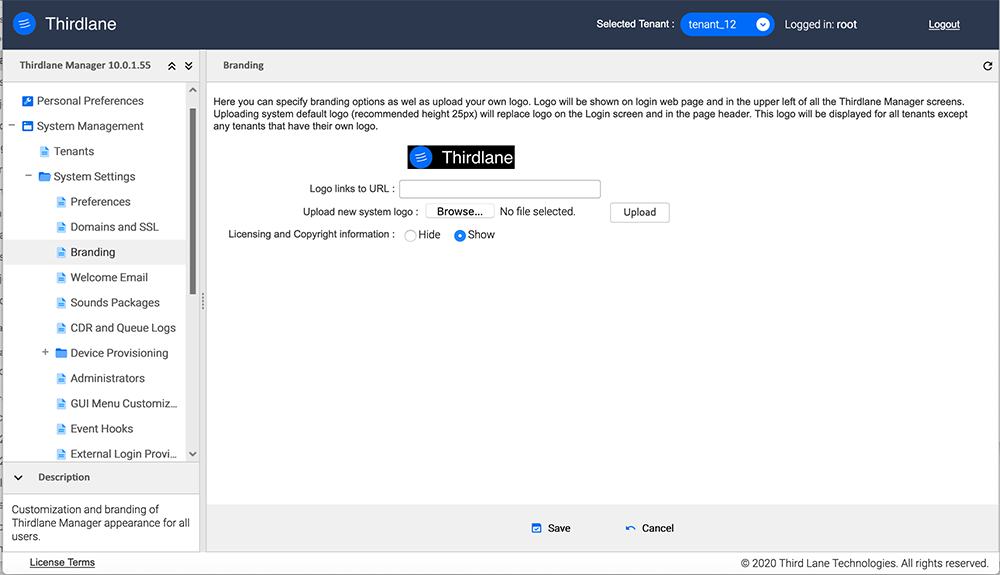Click the Upload button
1000x575 pixels.
[x=640, y=212]
